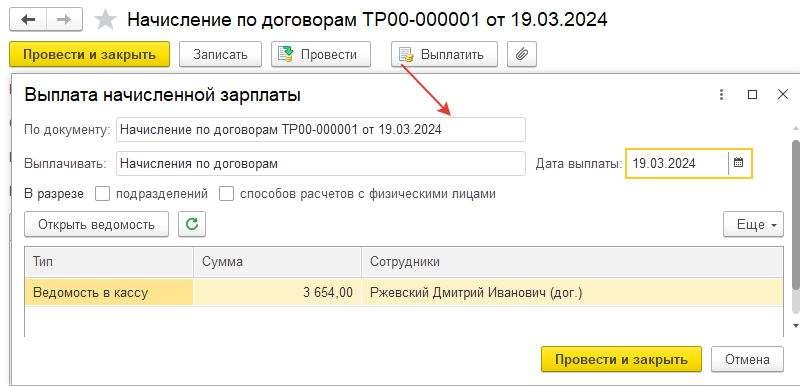Sort by Сумма column header
Image resolution: width=800 pixels, height=386 pixels.
pyautogui.click(x=278, y=262)
